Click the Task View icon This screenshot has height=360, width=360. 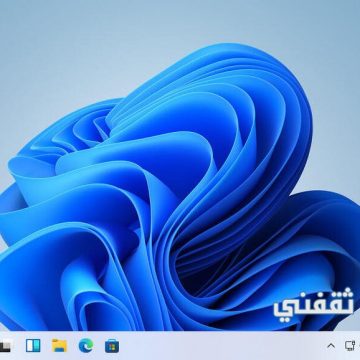tap(6, 345)
